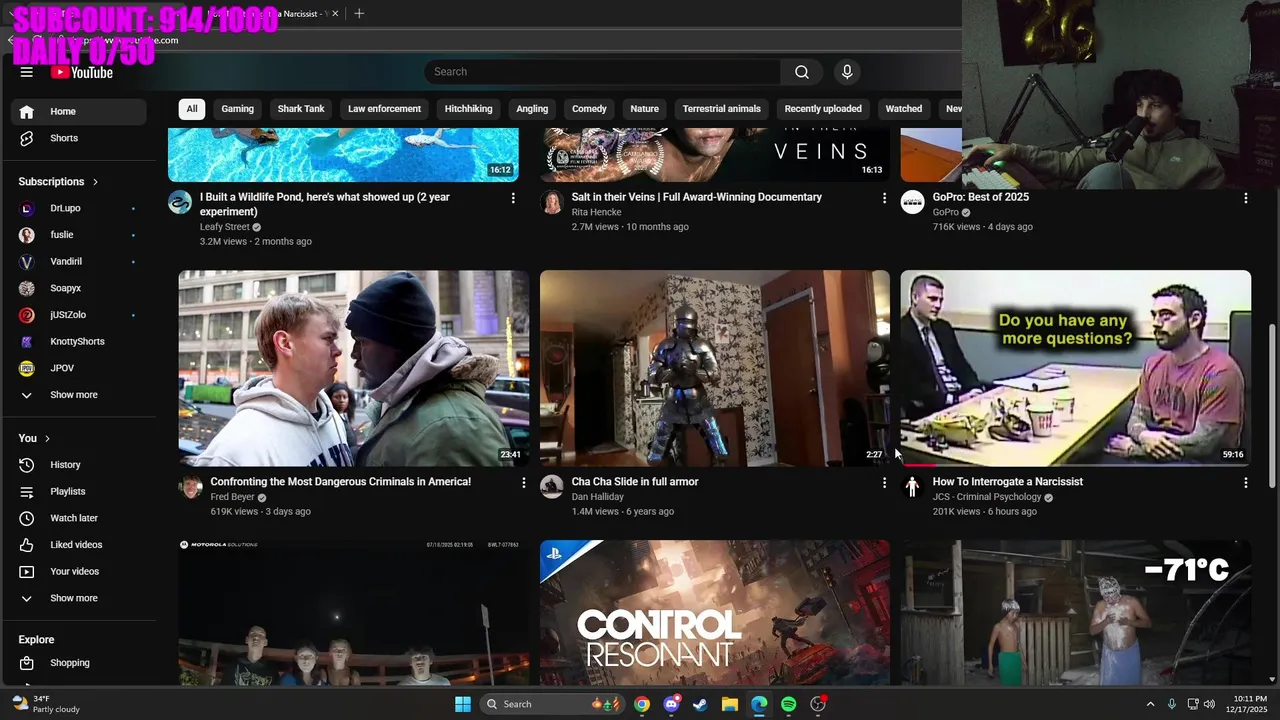Open options menu for Cha Cha Slide video
This screenshot has width=1280, height=720.
pyautogui.click(x=884, y=483)
